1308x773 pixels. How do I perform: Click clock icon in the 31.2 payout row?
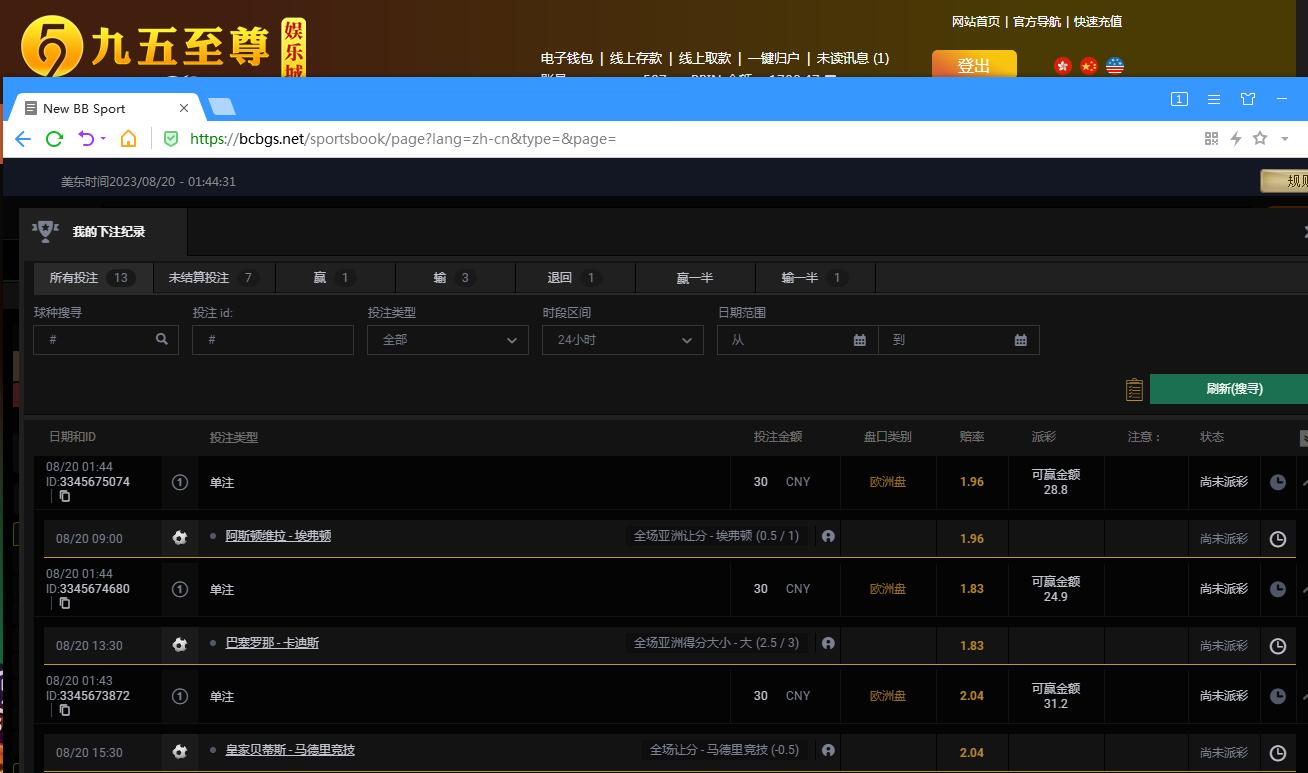coord(1278,696)
